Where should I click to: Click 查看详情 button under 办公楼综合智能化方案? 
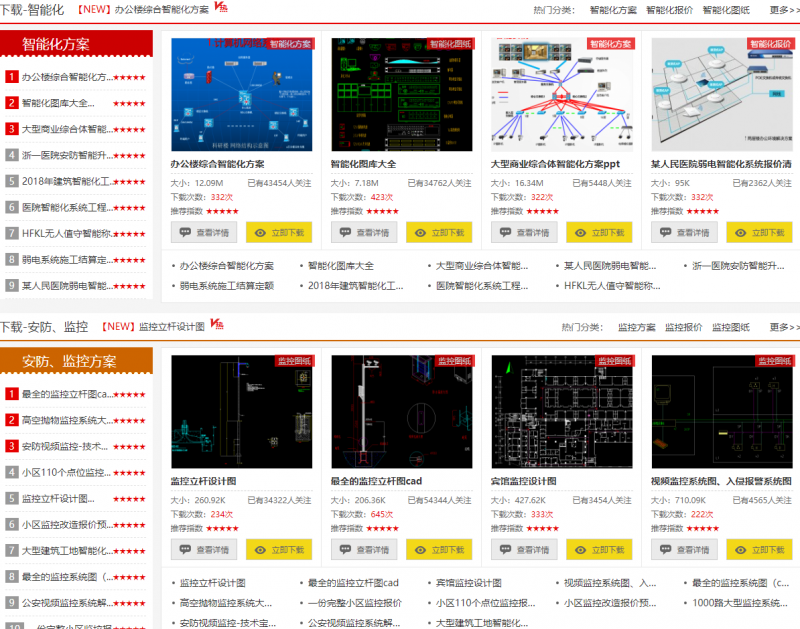[x=204, y=232]
